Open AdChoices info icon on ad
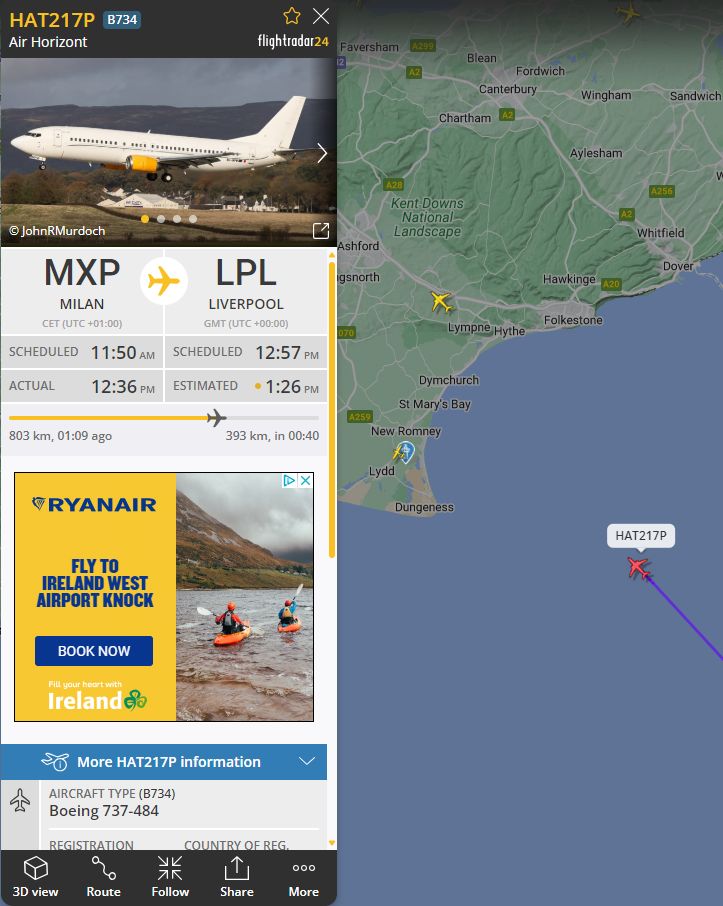Viewport: 723px width, 906px height. point(289,480)
